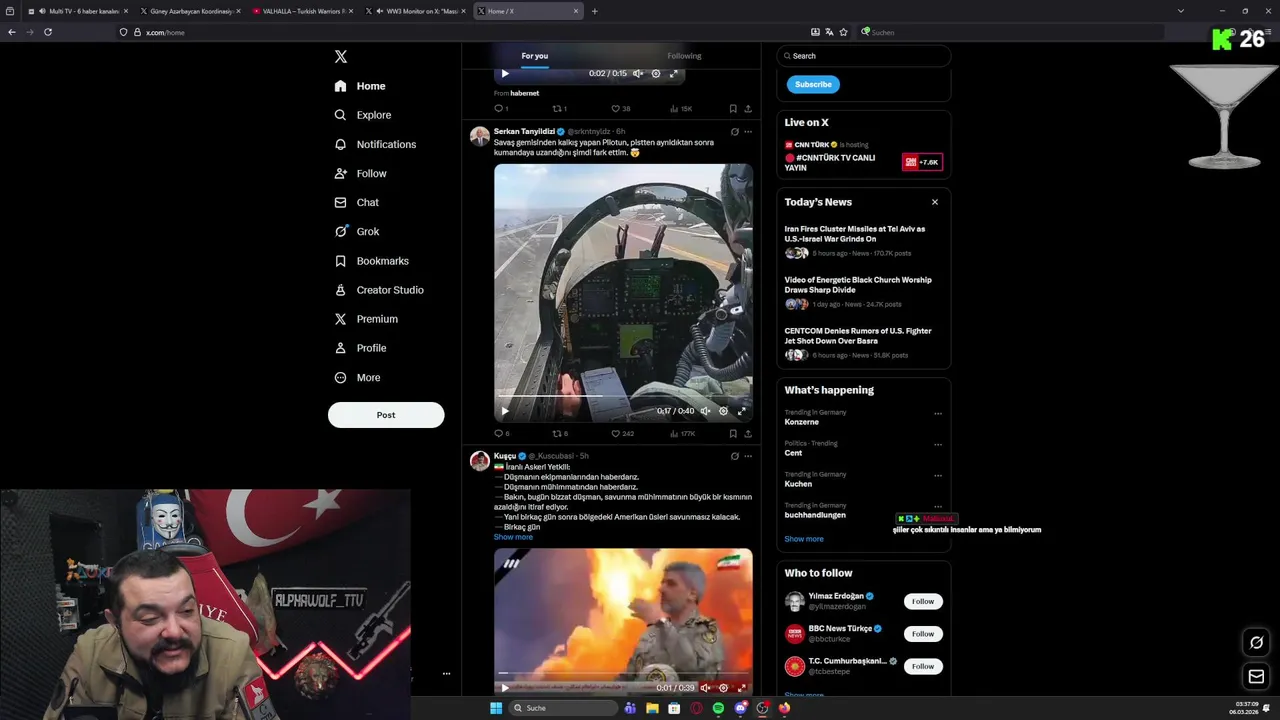The height and width of the screenshot is (720, 1280).
Task: Open the Explore page in sidebar
Action: point(363,115)
